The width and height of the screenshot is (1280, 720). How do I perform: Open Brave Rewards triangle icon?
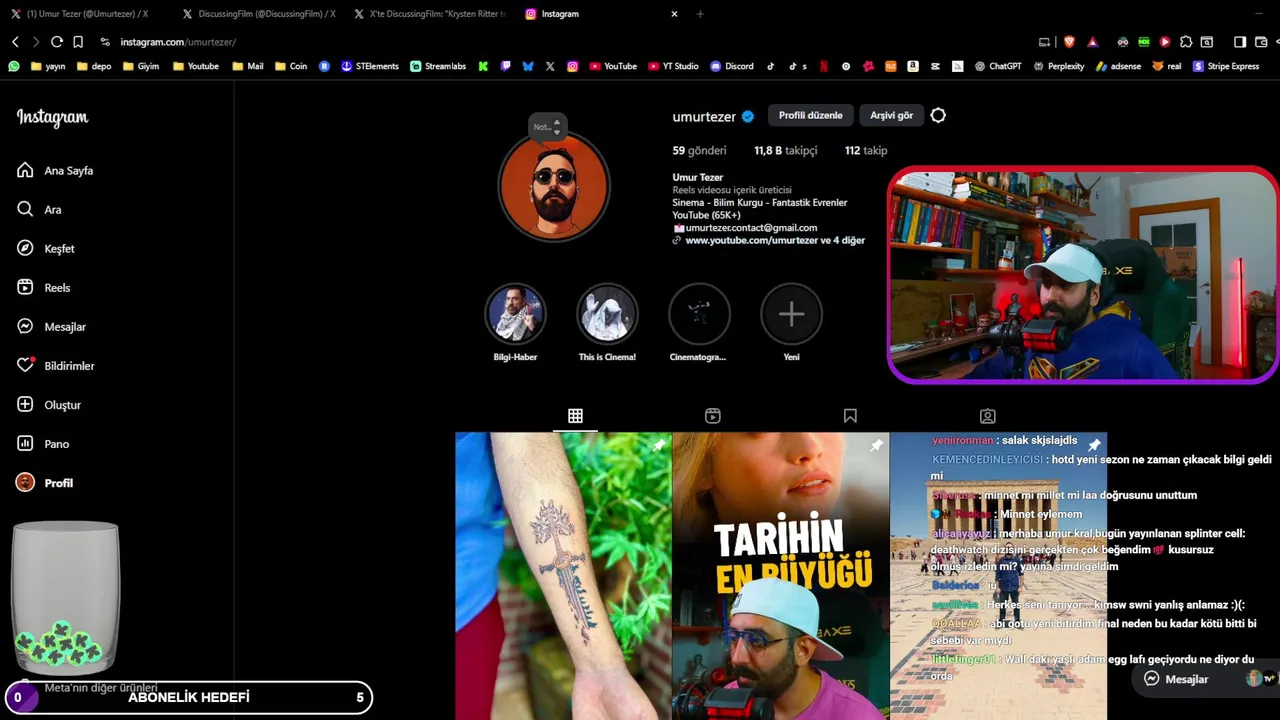point(1093,42)
